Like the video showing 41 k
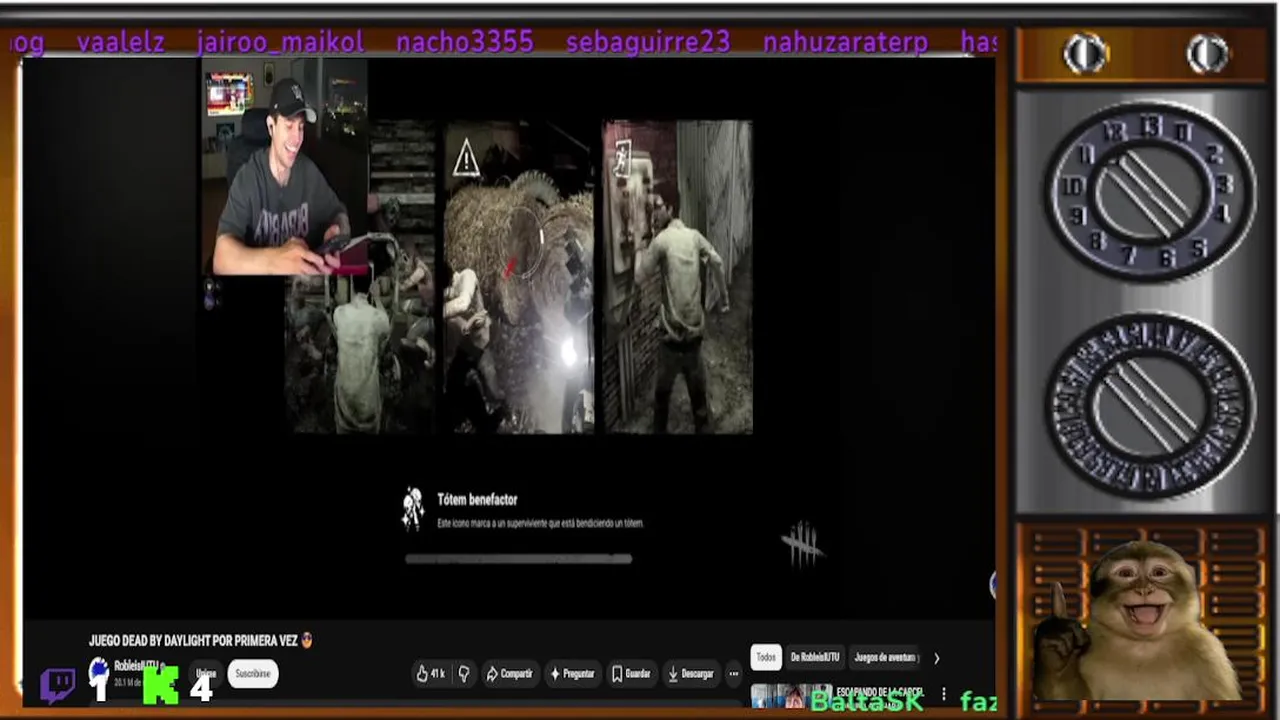Screen dimensions: 1280x720 pyautogui.click(x=431, y=674)
